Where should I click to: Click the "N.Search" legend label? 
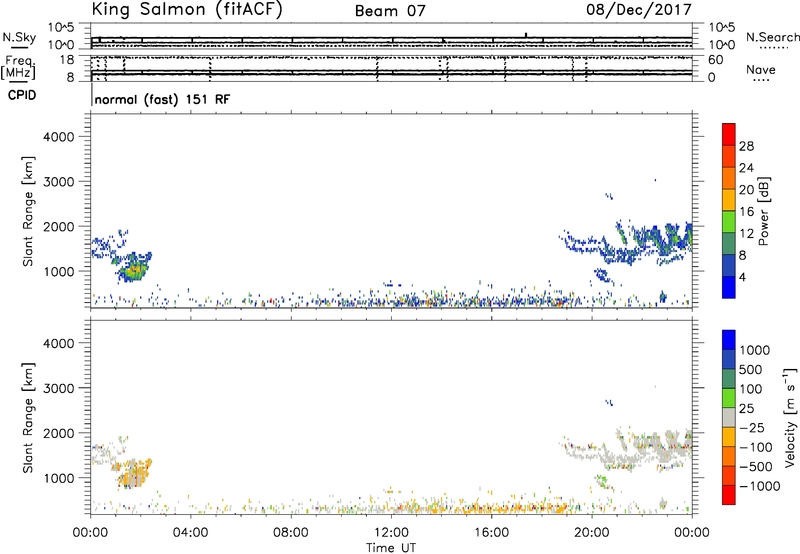pyautogui.click(x=772, y=37)
